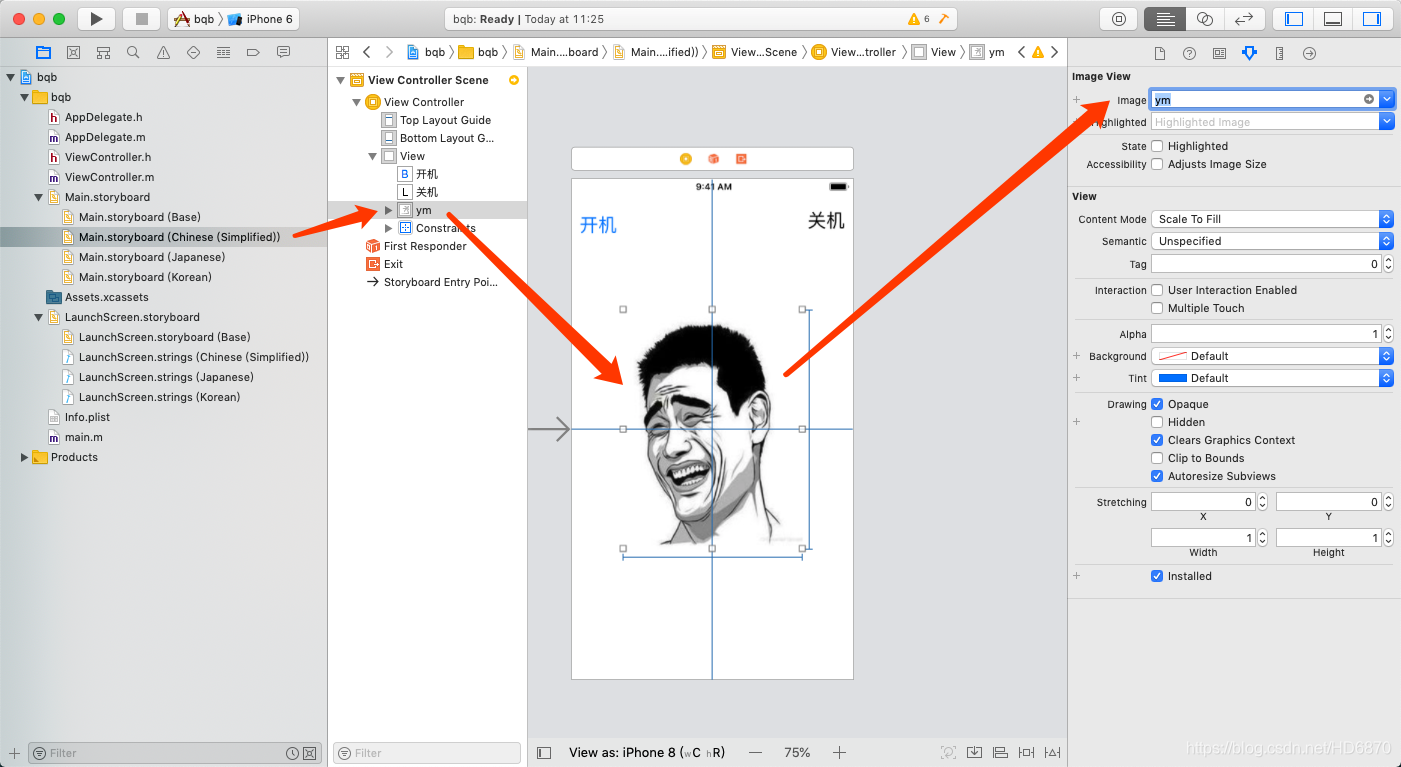Toggle Multiple Touch checkbox
The width and height of the screenshot is (1401, 767).
tap(1157, 308)
